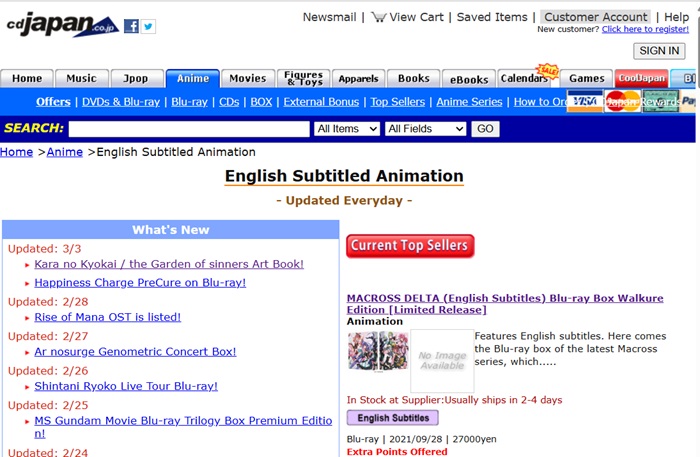Open Rise of Mana OST link
The width and height of the screenshot is (700, 457).
pyautogui.click(x=108, y=317)
